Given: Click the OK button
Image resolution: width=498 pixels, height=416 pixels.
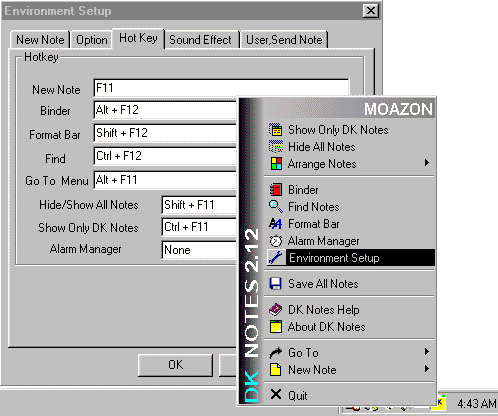Looking at the screenshot, I should click(x=175, y=365).
